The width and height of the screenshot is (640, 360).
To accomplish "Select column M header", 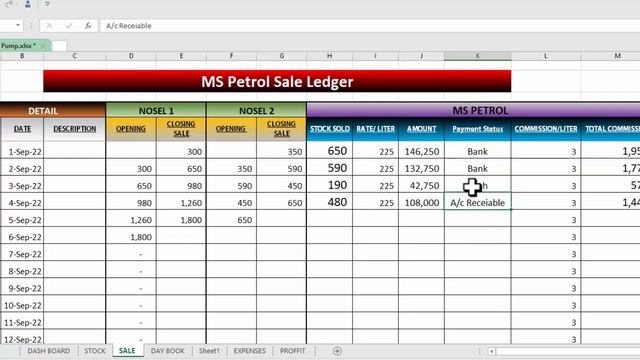I will tap(617, 56).
